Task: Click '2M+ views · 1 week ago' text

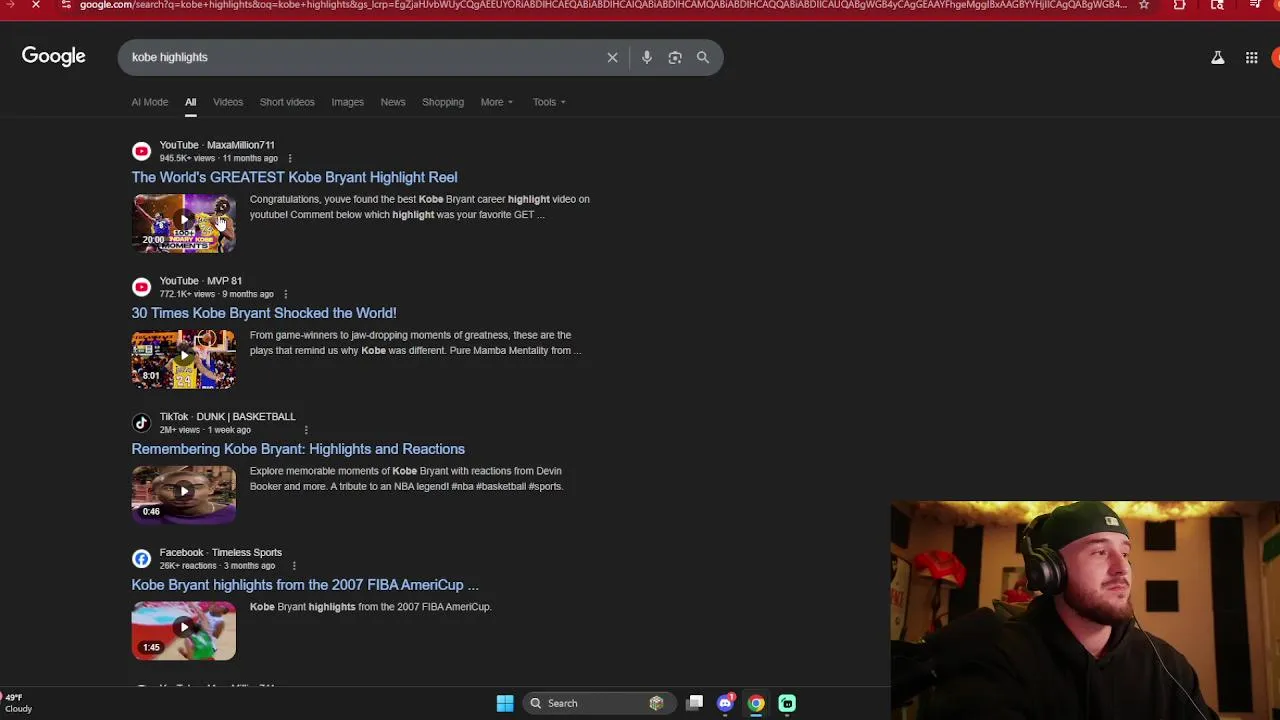Action: tap(205, 430)
